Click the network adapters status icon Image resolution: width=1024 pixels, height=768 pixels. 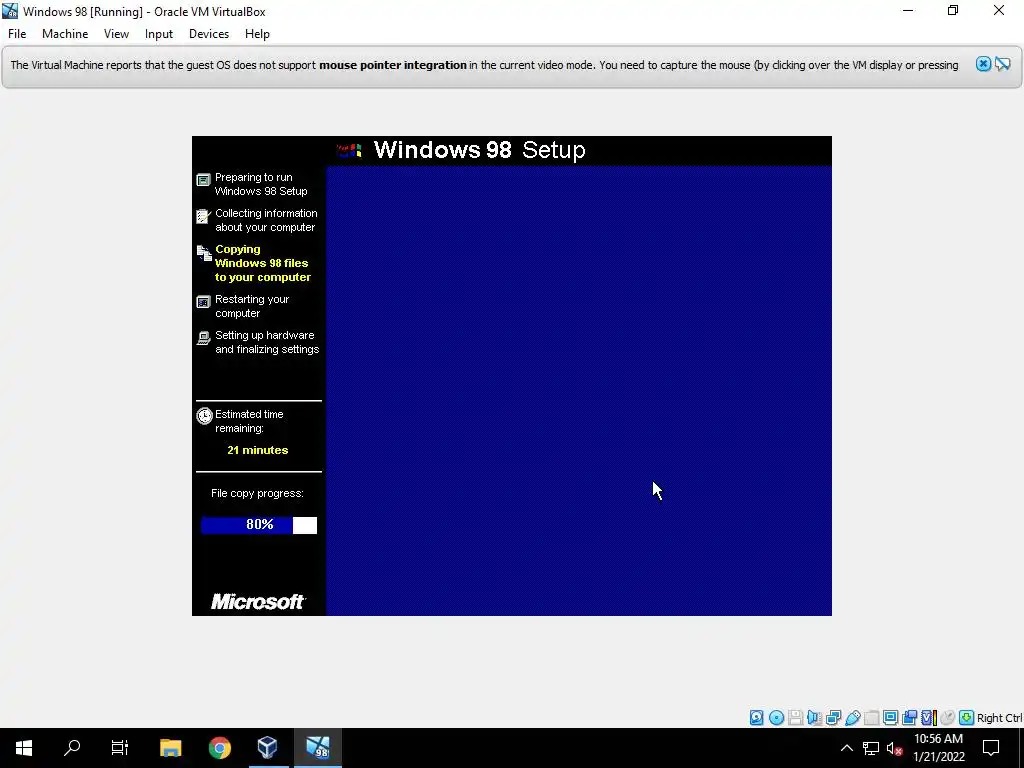[833, 718]
